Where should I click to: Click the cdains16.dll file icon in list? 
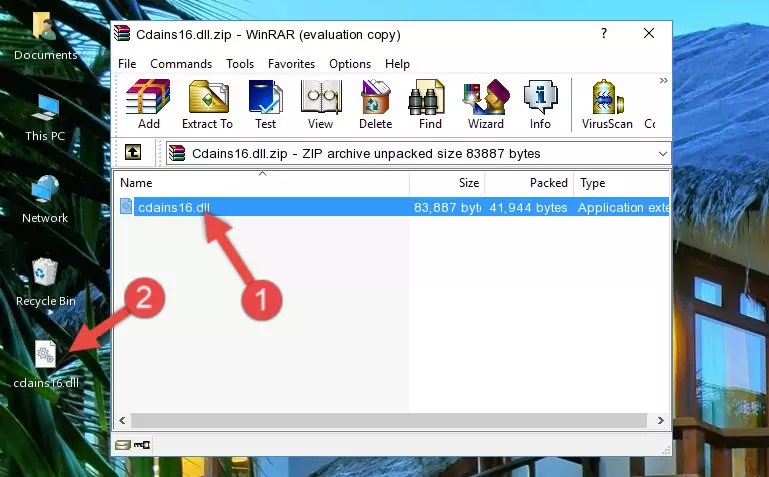click(126, 206)
